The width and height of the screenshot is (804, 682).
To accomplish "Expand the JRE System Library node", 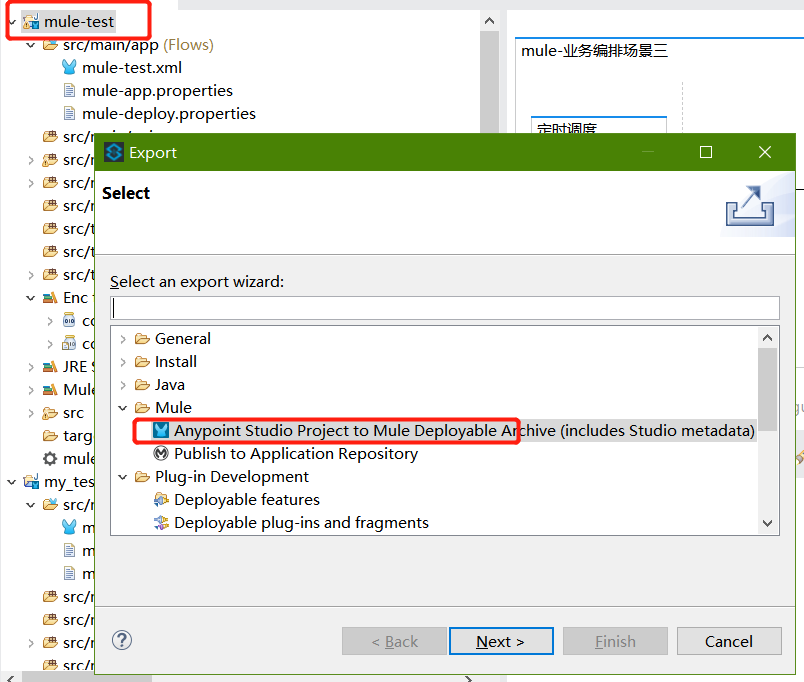I will pos(31,367).
